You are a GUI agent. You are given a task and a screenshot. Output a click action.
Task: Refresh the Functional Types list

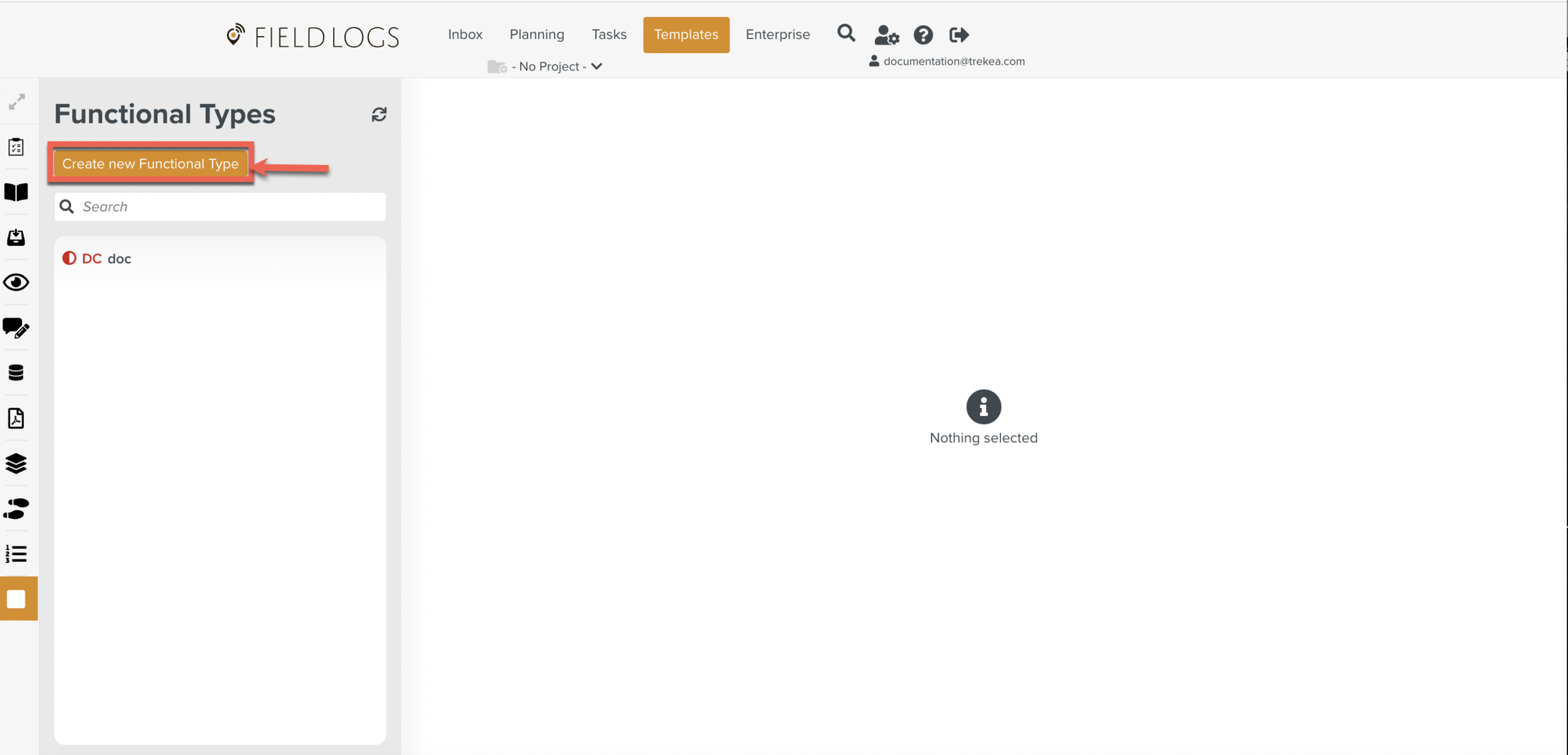[x=379, y=114]
